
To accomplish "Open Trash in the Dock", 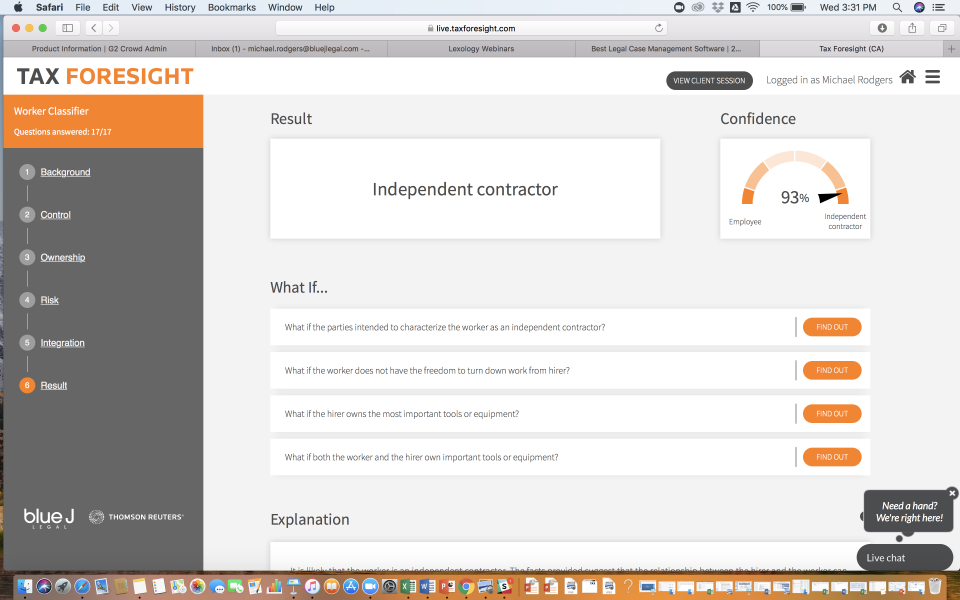I will (x=934, y=585).
